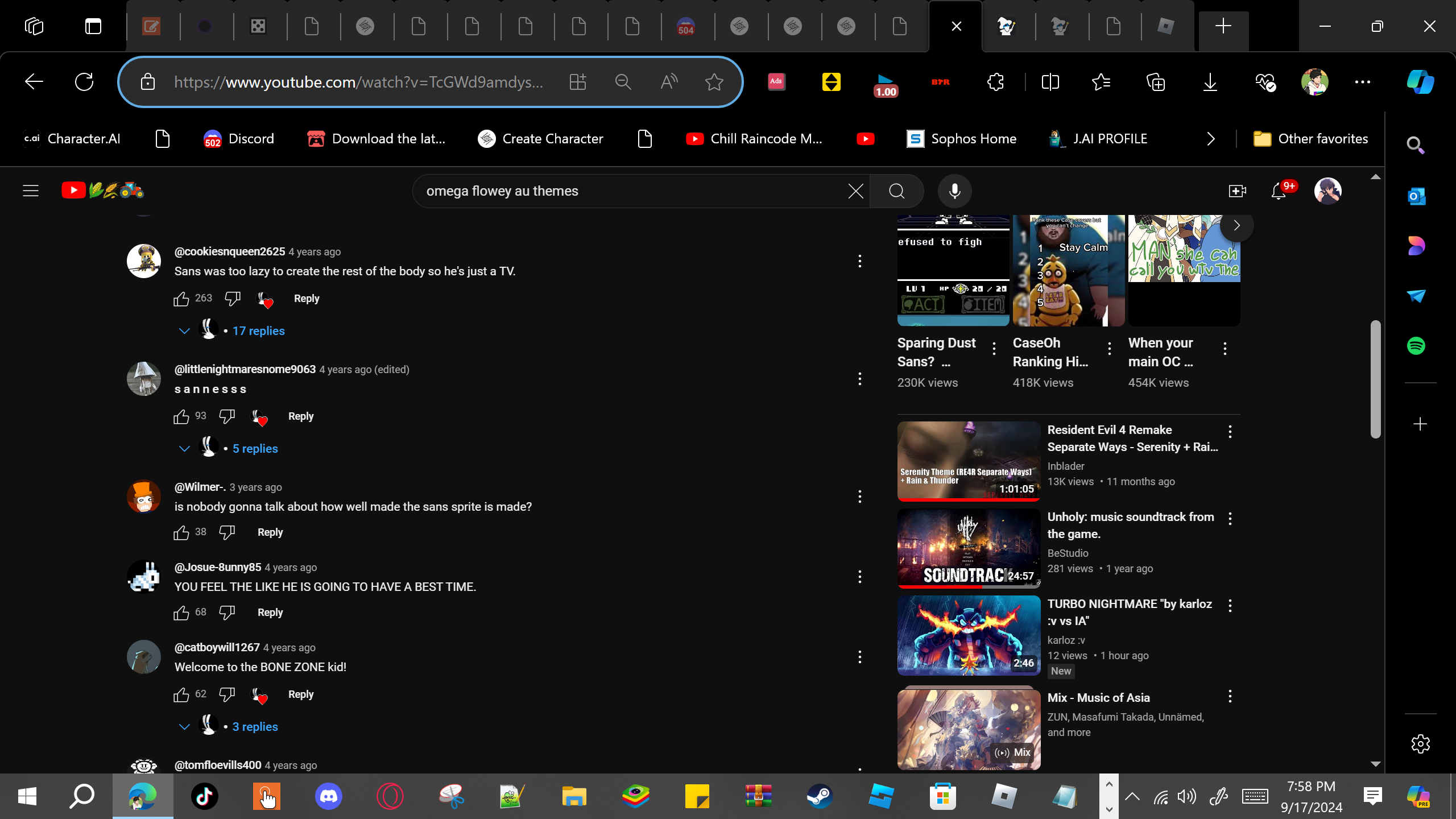The height and width of the screenshot is (819, 1456).
Task: Click the page vertical scrollbar thumb
Action: coord(1375,379)
